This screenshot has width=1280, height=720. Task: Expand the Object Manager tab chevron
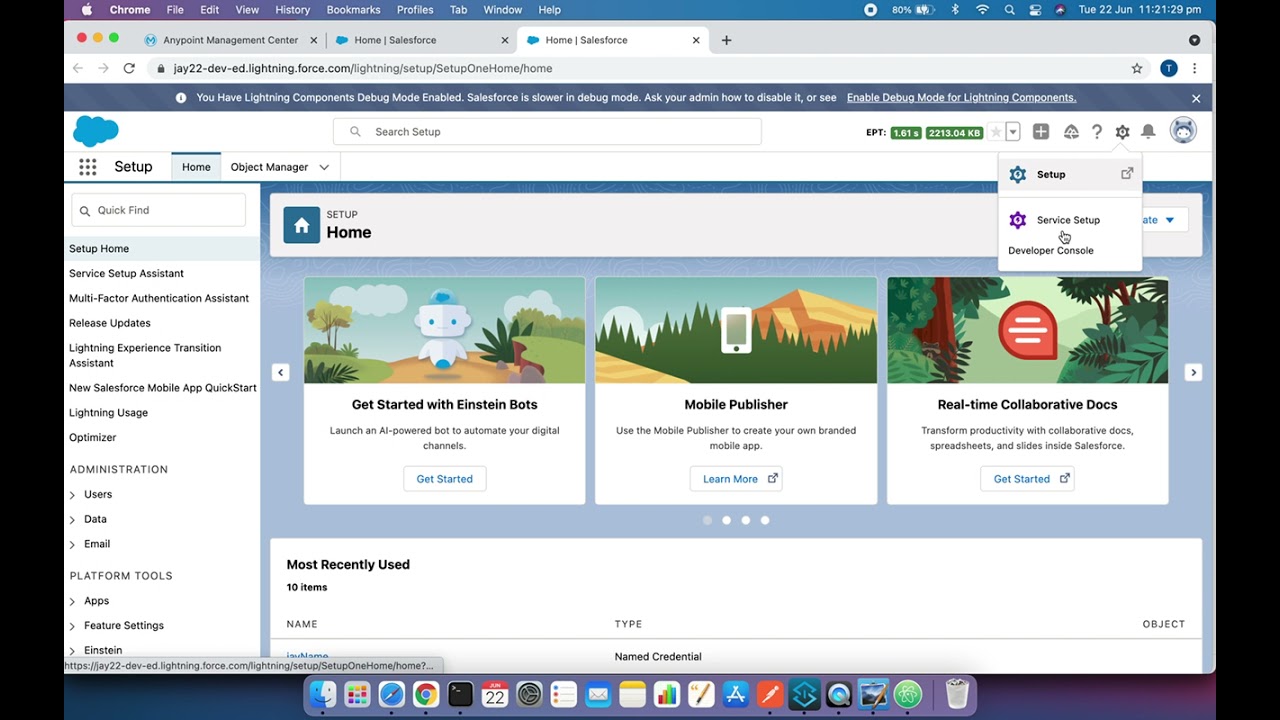pyautogui.click(x=324, y=167)
